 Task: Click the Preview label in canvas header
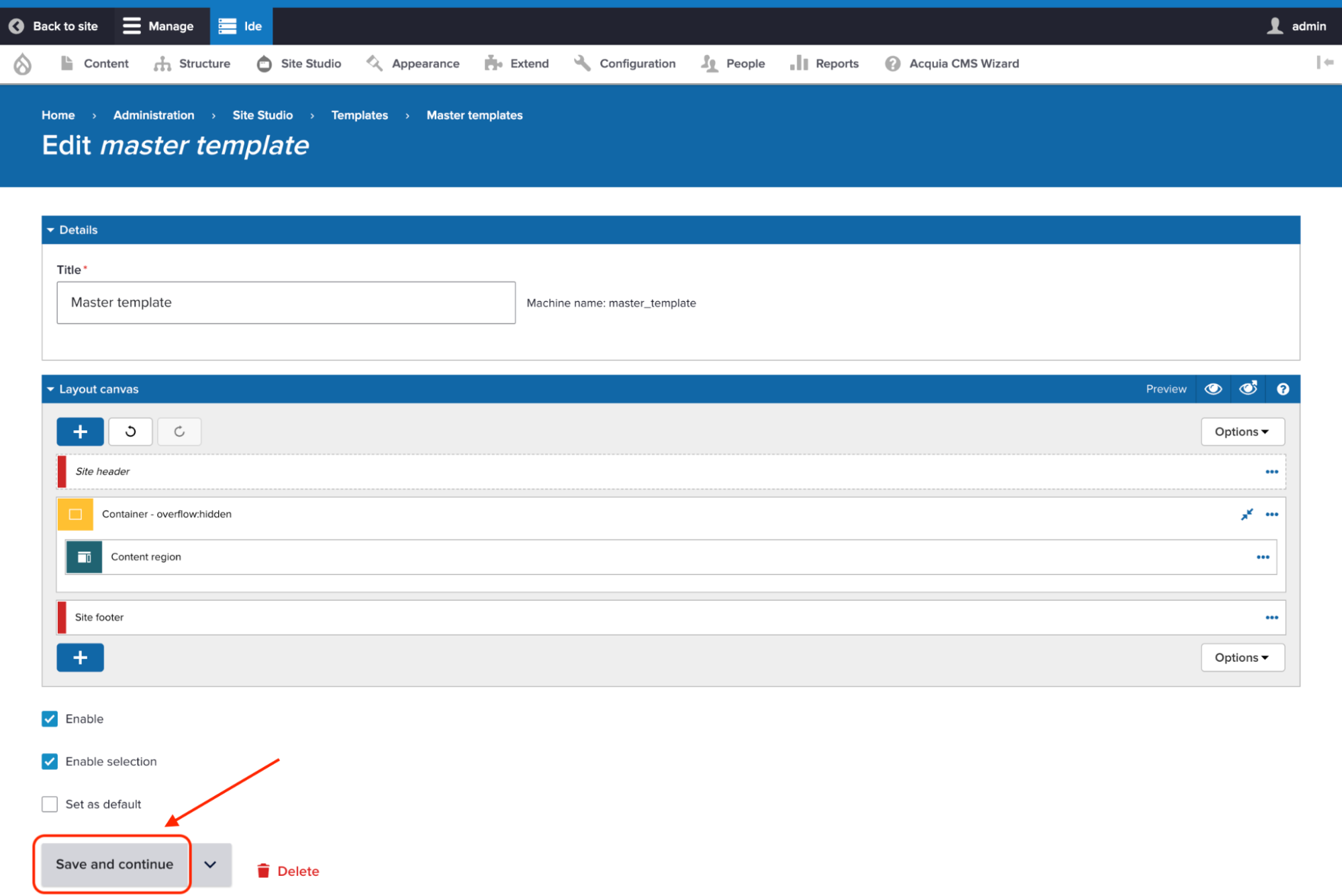(1166, 389)
